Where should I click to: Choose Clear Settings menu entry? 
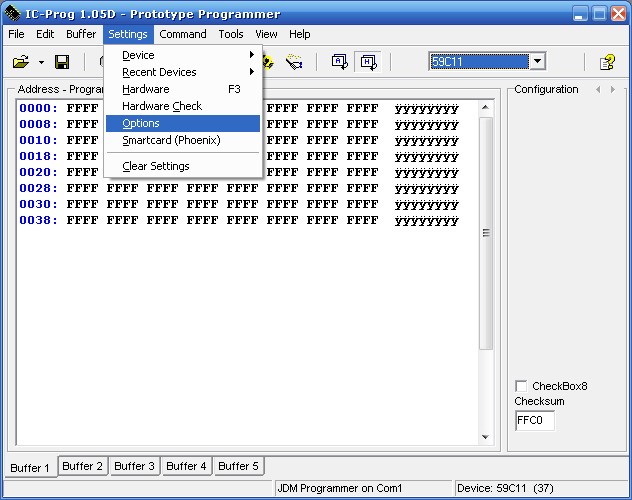point(183,166)
